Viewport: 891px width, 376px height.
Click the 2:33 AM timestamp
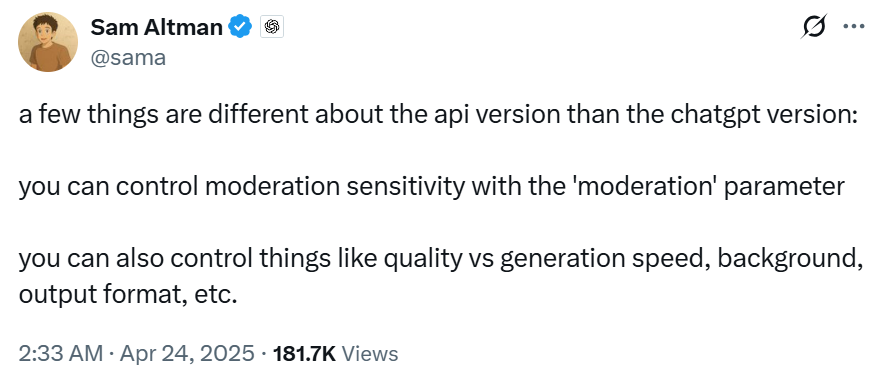(x=61, y=354)
